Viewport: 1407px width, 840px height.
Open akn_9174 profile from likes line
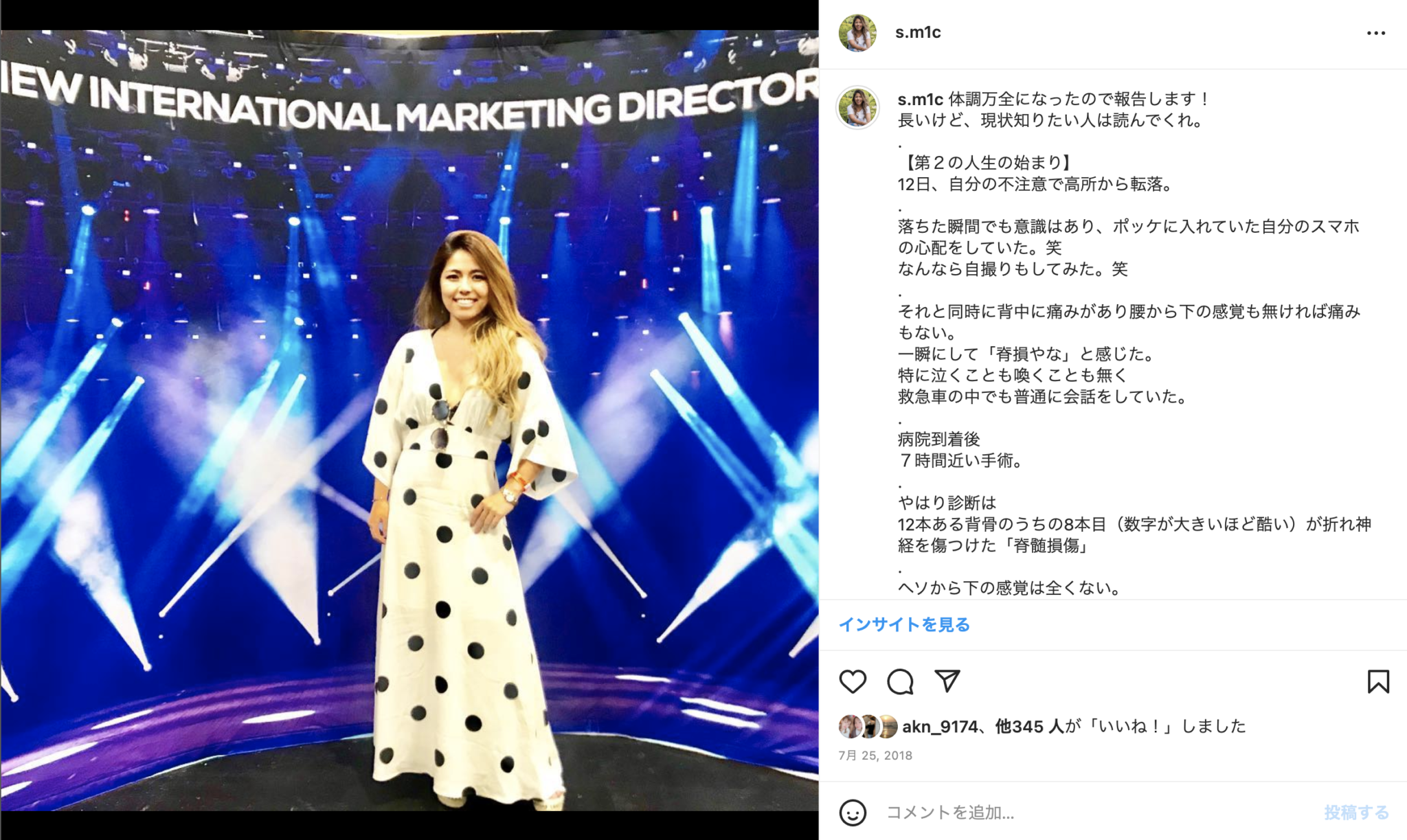tap(939, 726)
